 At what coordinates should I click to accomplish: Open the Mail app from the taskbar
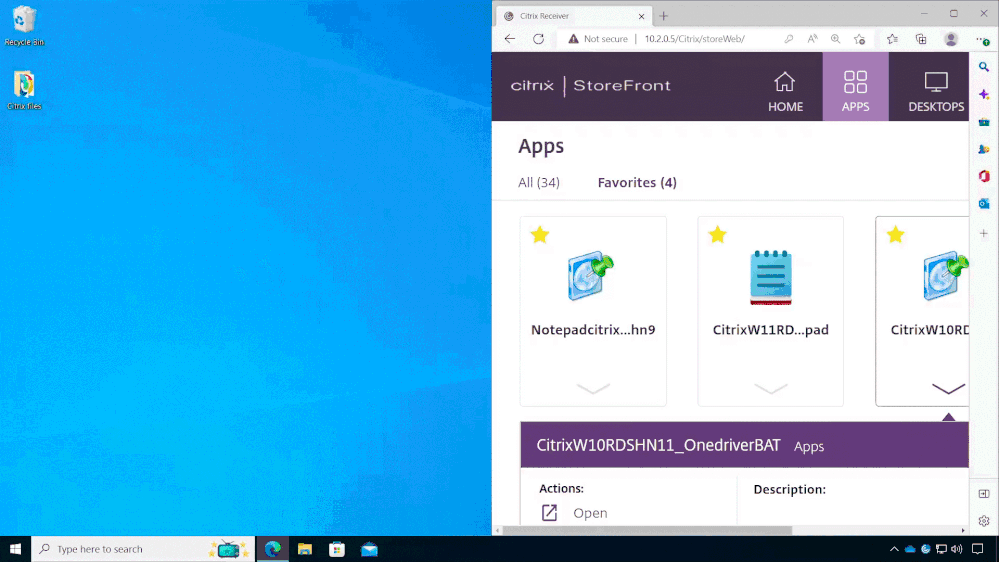click(370, 549)
